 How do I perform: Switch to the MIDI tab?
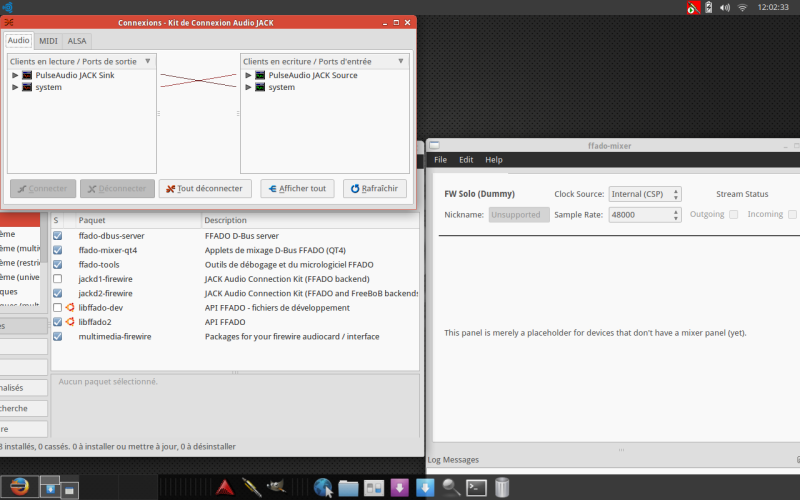click(x=48, y=41)
